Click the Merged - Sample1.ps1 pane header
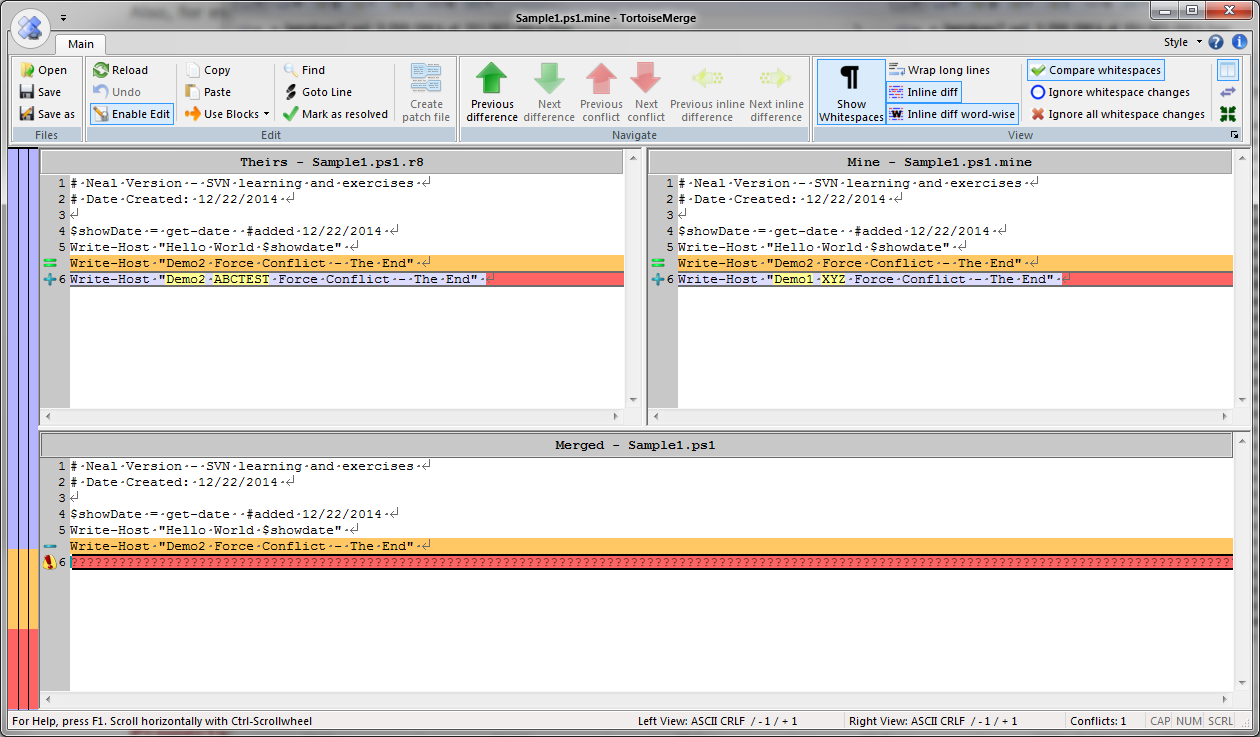Viewport: 1260px width, 737px height. coord(636,445)
